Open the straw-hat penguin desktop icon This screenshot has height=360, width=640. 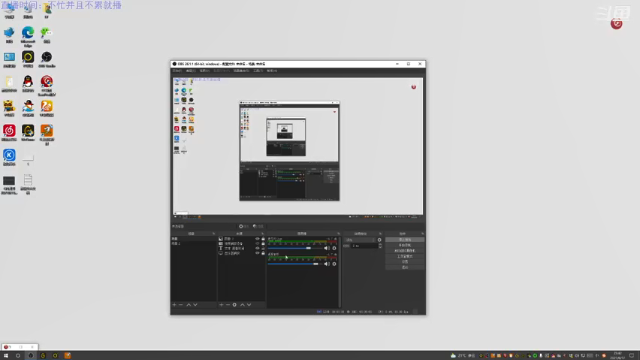[28, 109]
